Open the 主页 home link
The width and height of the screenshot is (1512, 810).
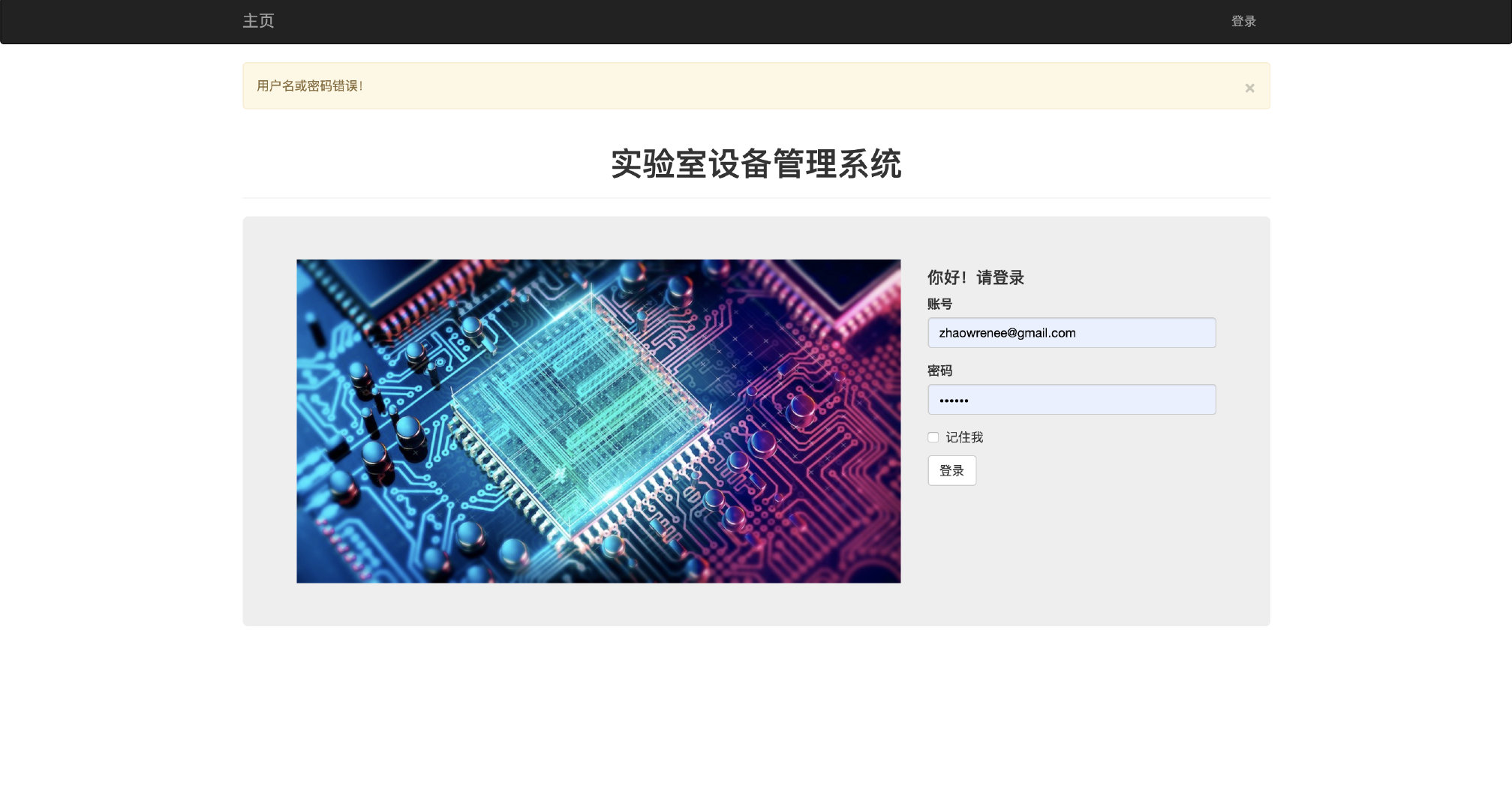pos(258,21)
